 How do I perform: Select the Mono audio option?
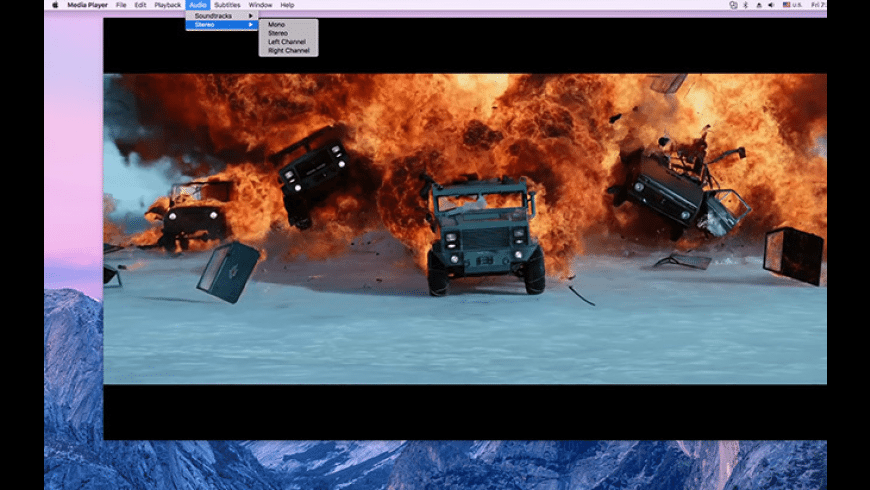(x=276, y=24)
